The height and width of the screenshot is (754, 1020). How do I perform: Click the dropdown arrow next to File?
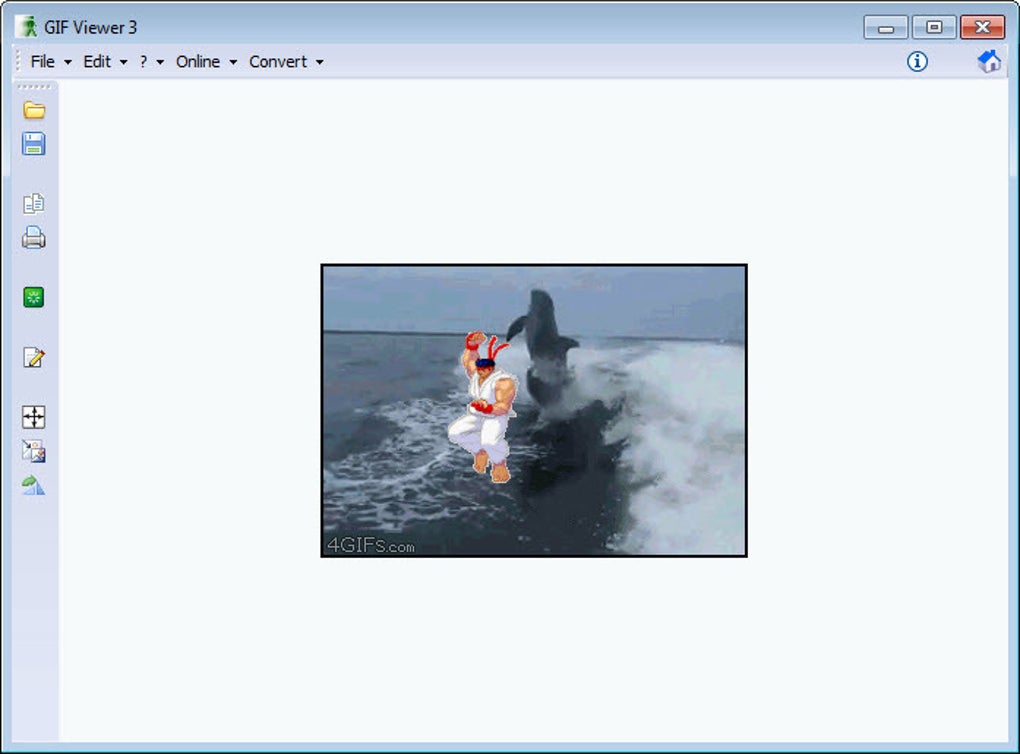click(x=68, y=62)
